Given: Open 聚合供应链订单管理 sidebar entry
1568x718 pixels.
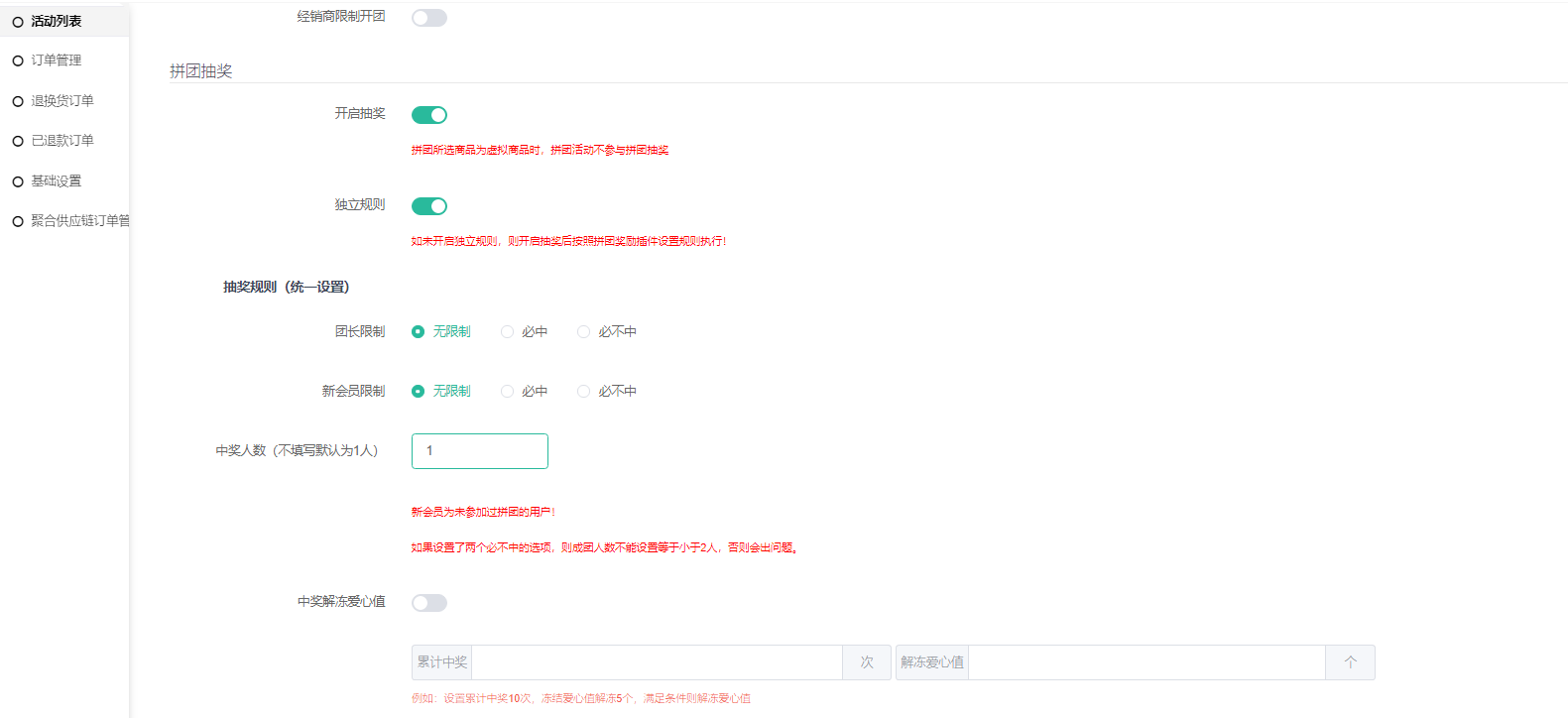Looking at the screenshot, I should [x=79, y=221].
